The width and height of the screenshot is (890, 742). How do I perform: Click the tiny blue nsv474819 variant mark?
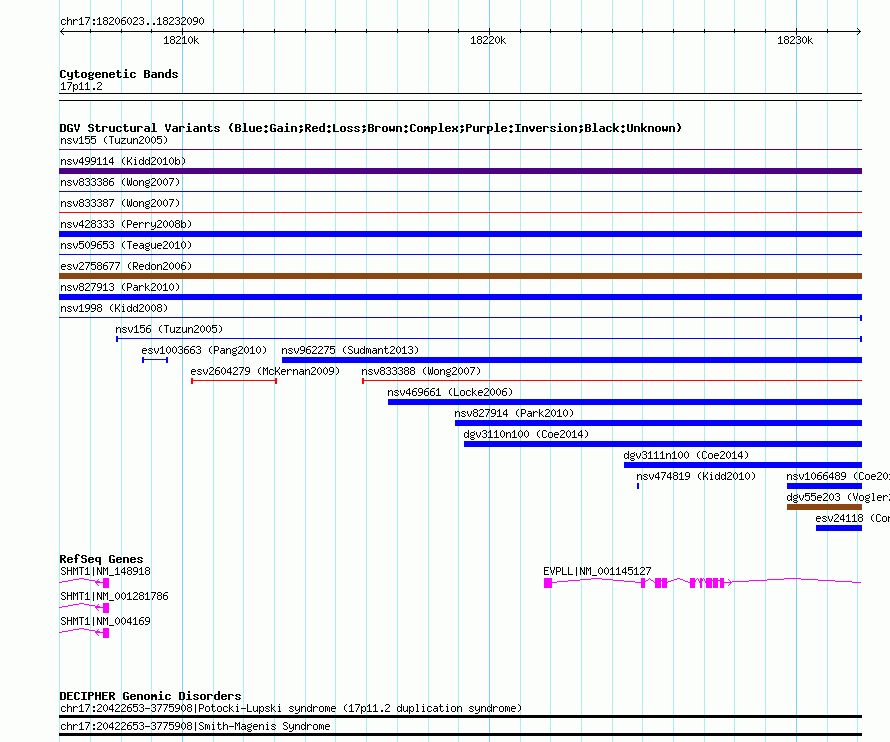tap(638, 486)
